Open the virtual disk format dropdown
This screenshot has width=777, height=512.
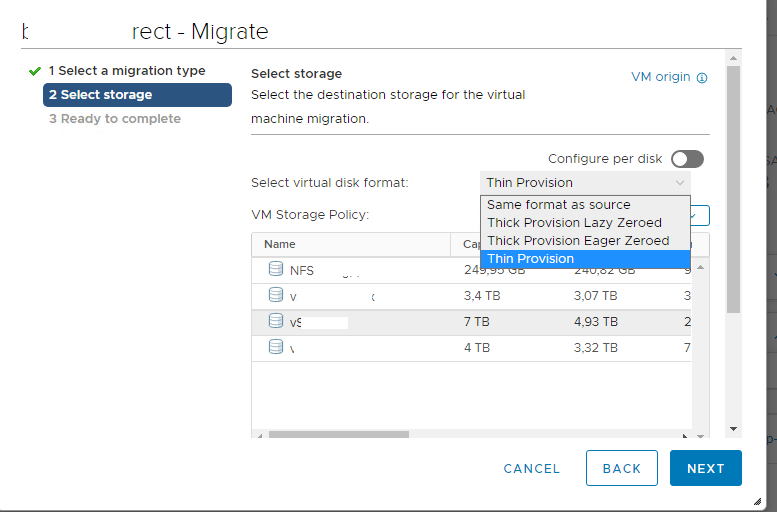[585, 183]
